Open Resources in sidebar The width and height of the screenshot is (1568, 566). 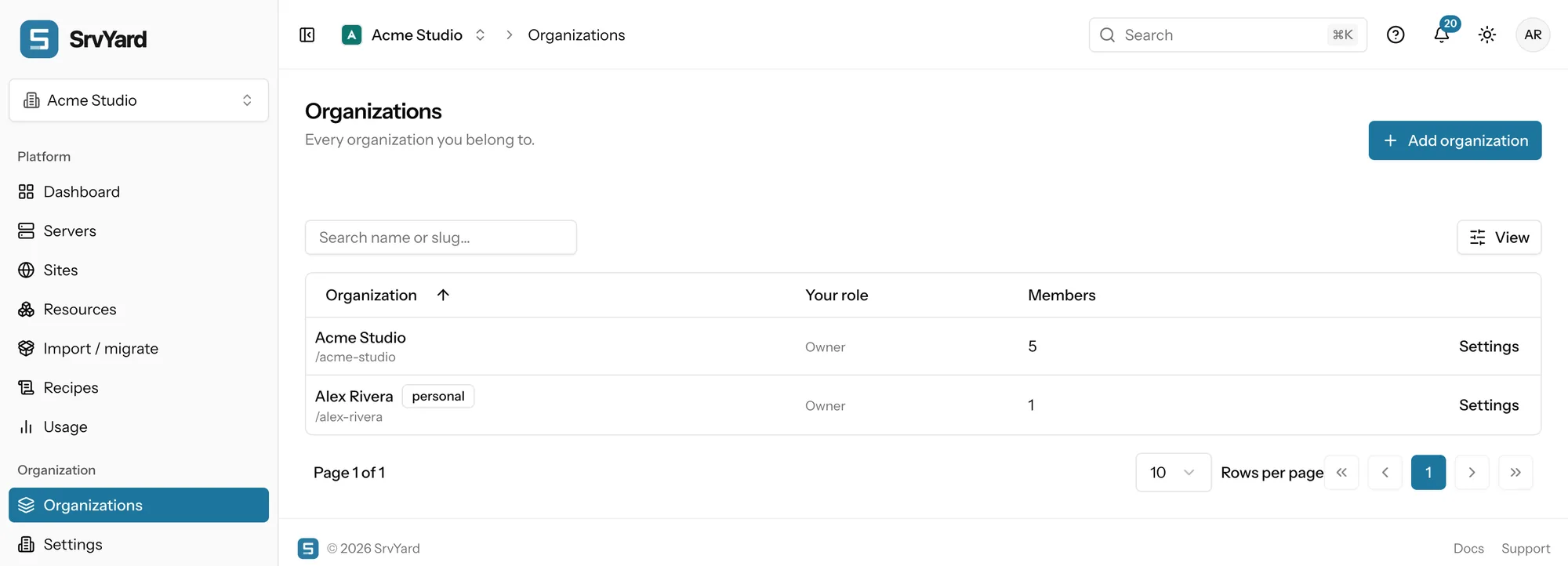pos(139,309)
